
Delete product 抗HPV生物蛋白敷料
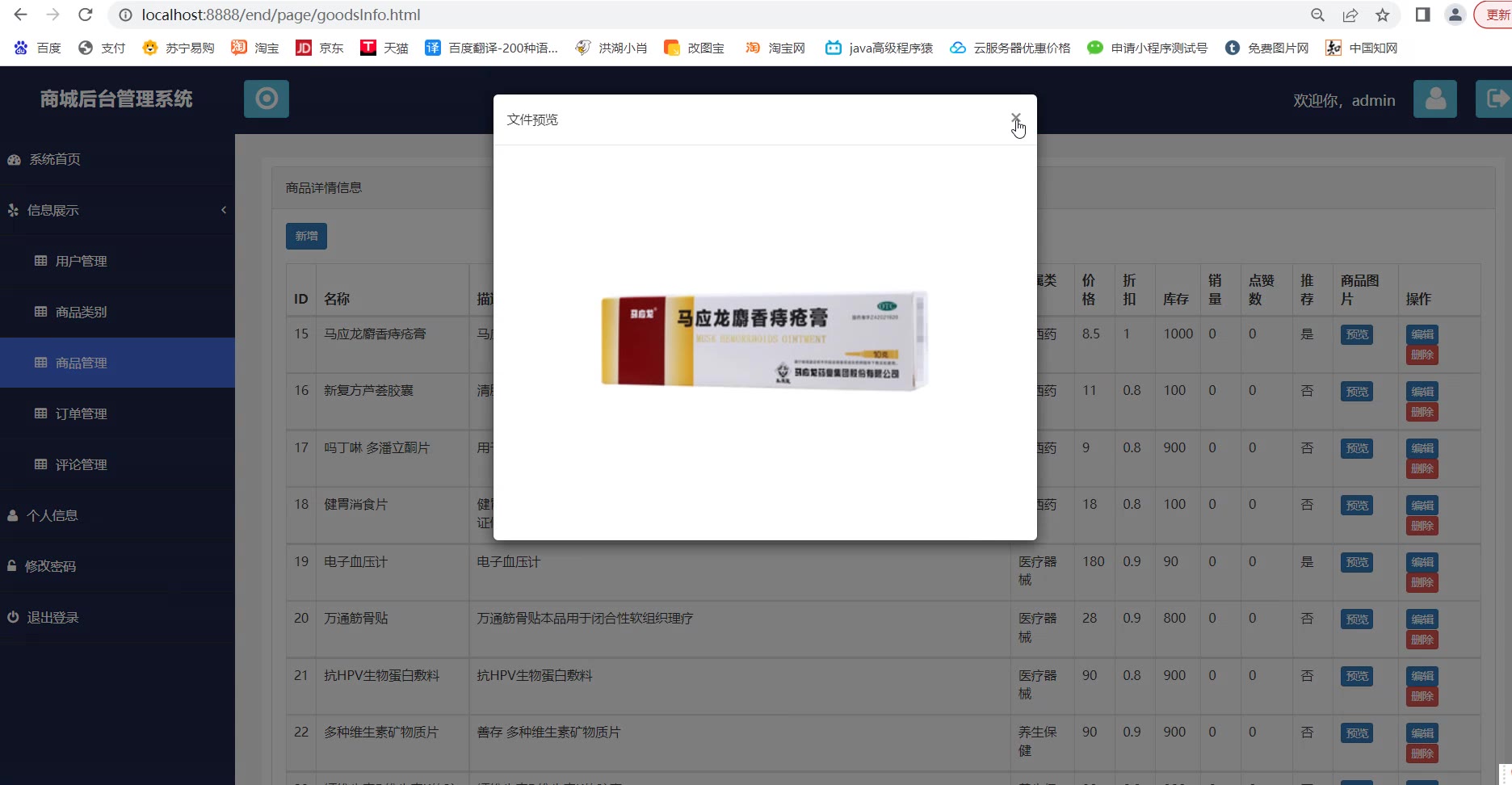tap(1422, 696)
